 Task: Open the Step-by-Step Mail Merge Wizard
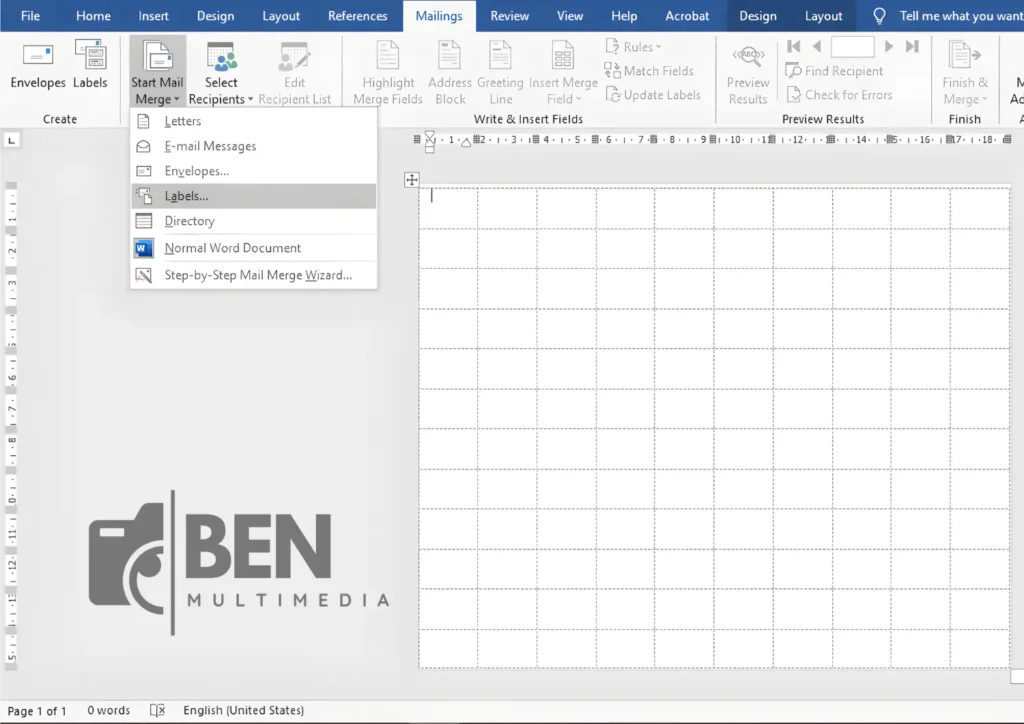tap(257, 275)
